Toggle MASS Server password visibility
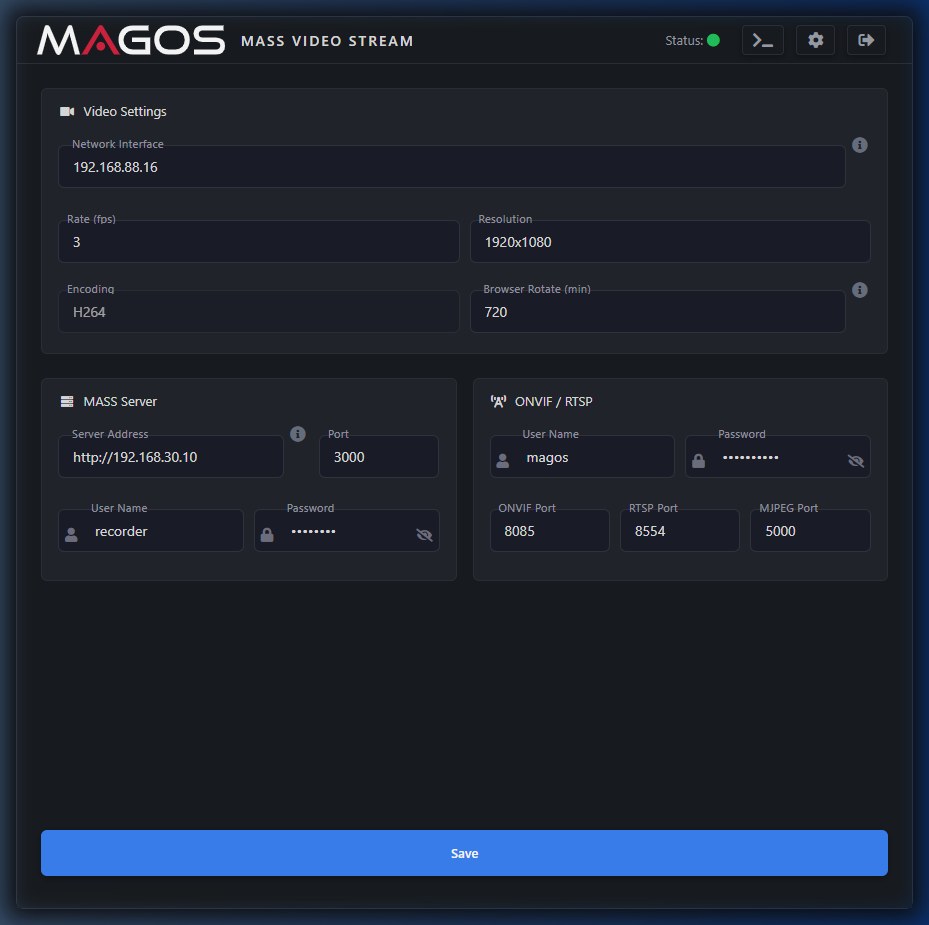 (x=424, y=535)
